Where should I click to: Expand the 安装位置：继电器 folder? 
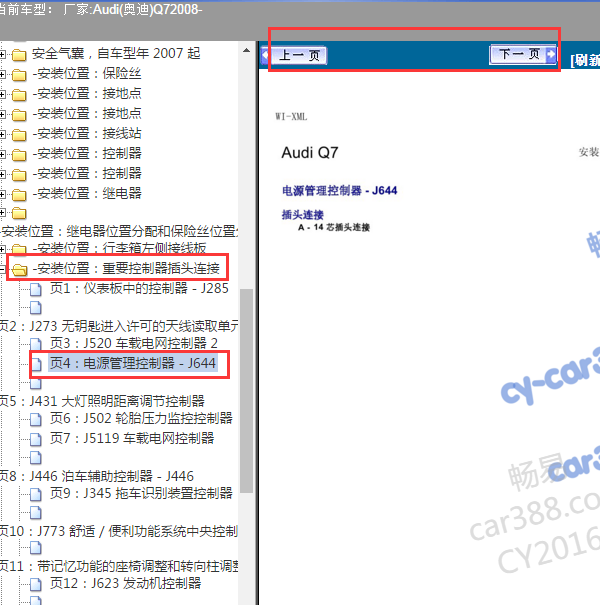2,194
